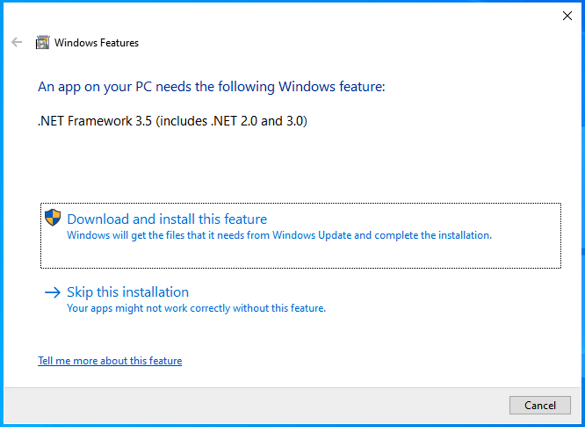
Task: Cancel the Windows Features dialog
Action: point(540,405)
